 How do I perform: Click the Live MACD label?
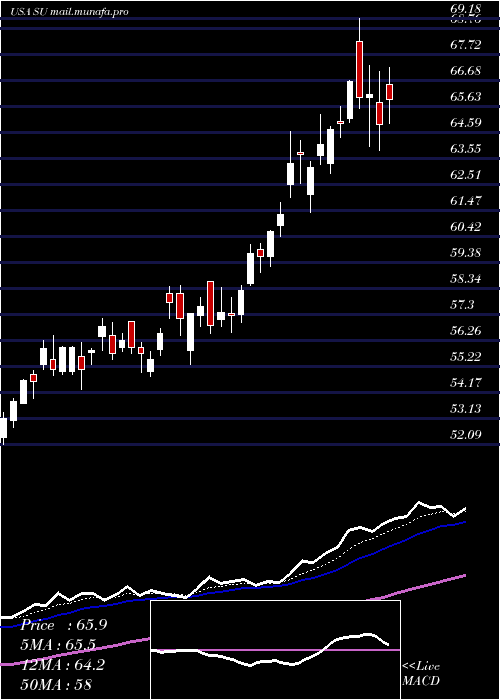(421, 674)
